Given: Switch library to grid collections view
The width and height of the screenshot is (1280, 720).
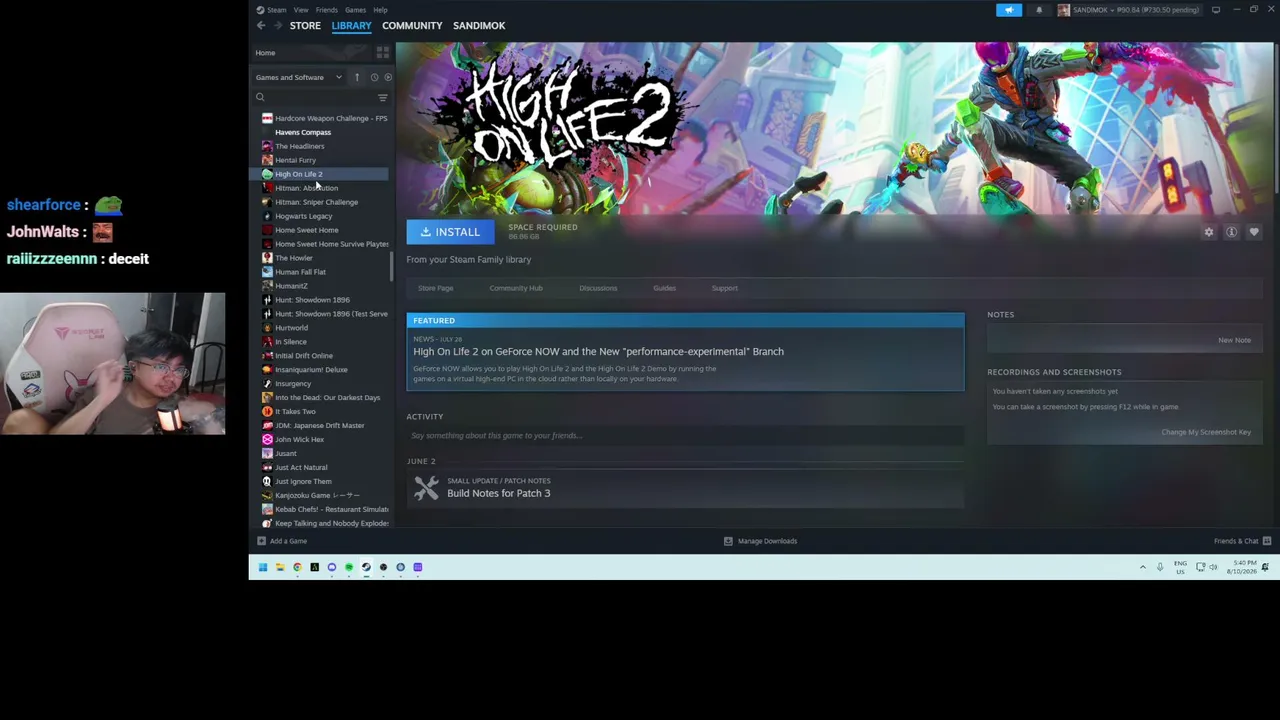Looking at the screenshot, I should pos(382,52).
